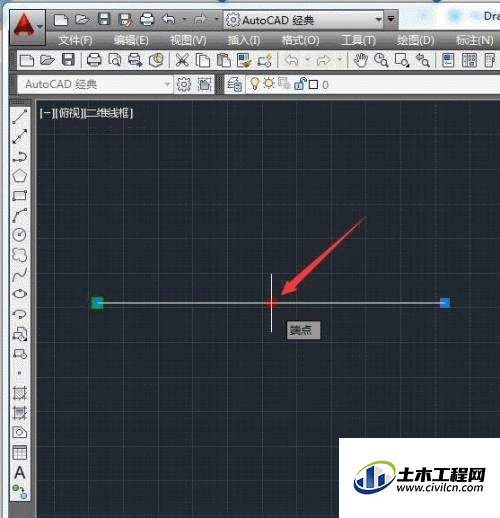Click Plot in the standard toolbar
Screen dimensions: 500x518
tap(94, 60)
